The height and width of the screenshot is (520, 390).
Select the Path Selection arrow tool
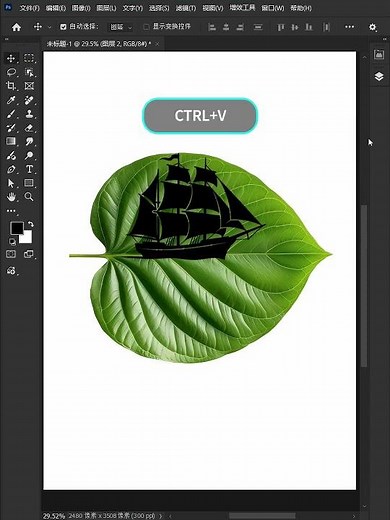11,183
